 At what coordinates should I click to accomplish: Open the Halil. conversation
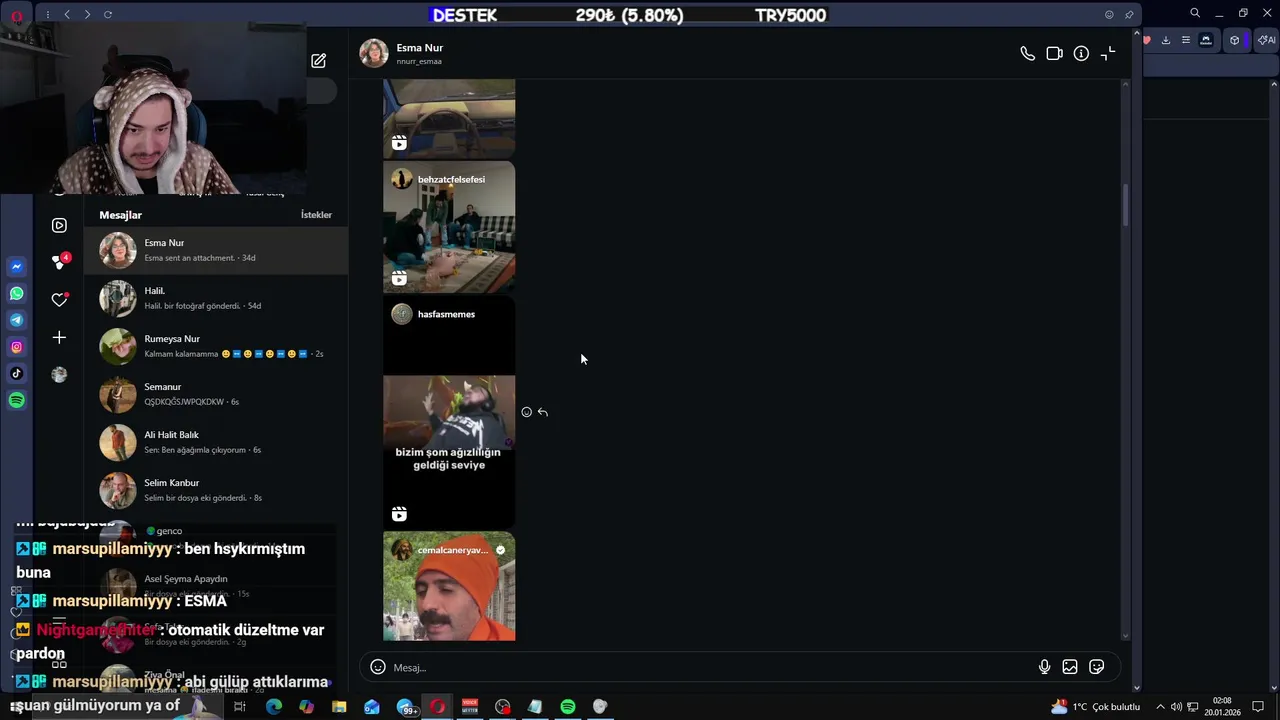point(216,298)
